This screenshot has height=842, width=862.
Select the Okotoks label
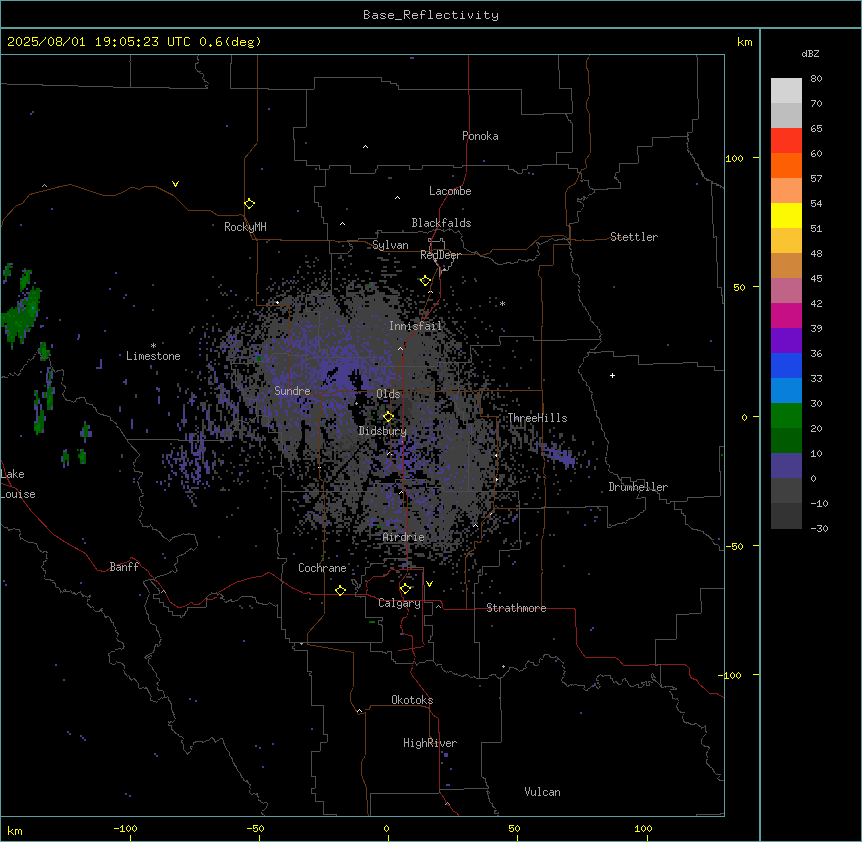click(x=412, y=700)
